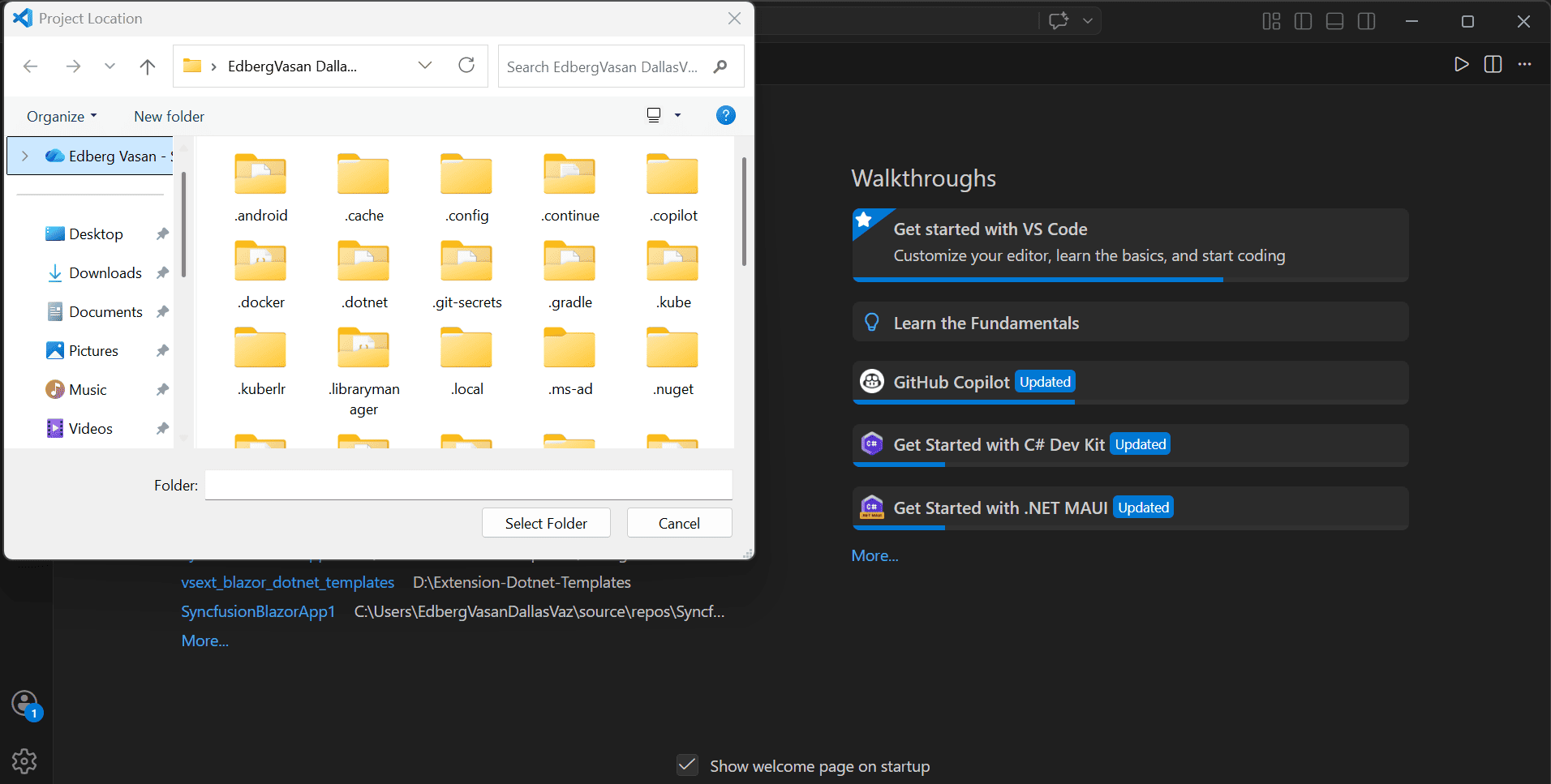Click the help question mark icon
The height and width of the screenshot is (784, 1551).
tap(726, 115)
